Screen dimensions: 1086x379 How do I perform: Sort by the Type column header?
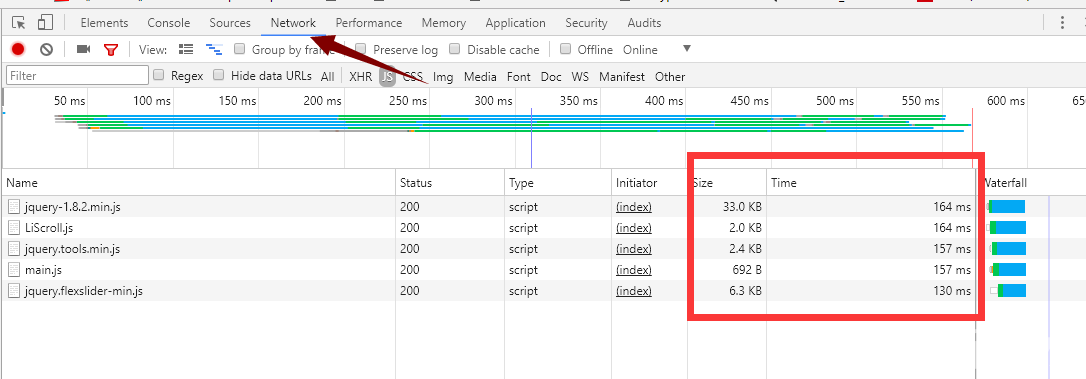pyautogui.click(x=558, y=183)
